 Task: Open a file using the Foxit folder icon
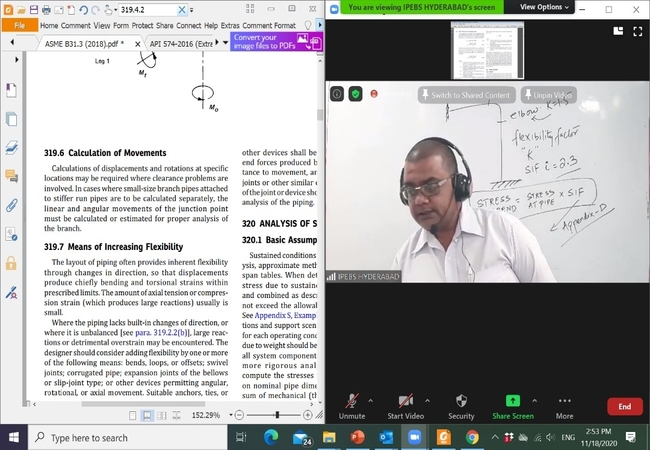21,10
